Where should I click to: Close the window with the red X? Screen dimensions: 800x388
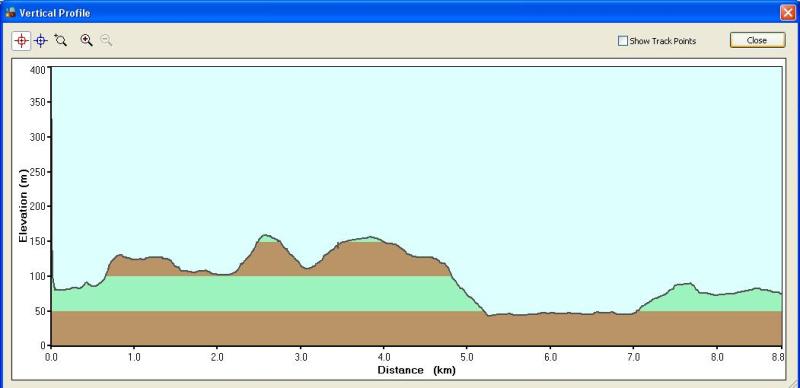788,12
